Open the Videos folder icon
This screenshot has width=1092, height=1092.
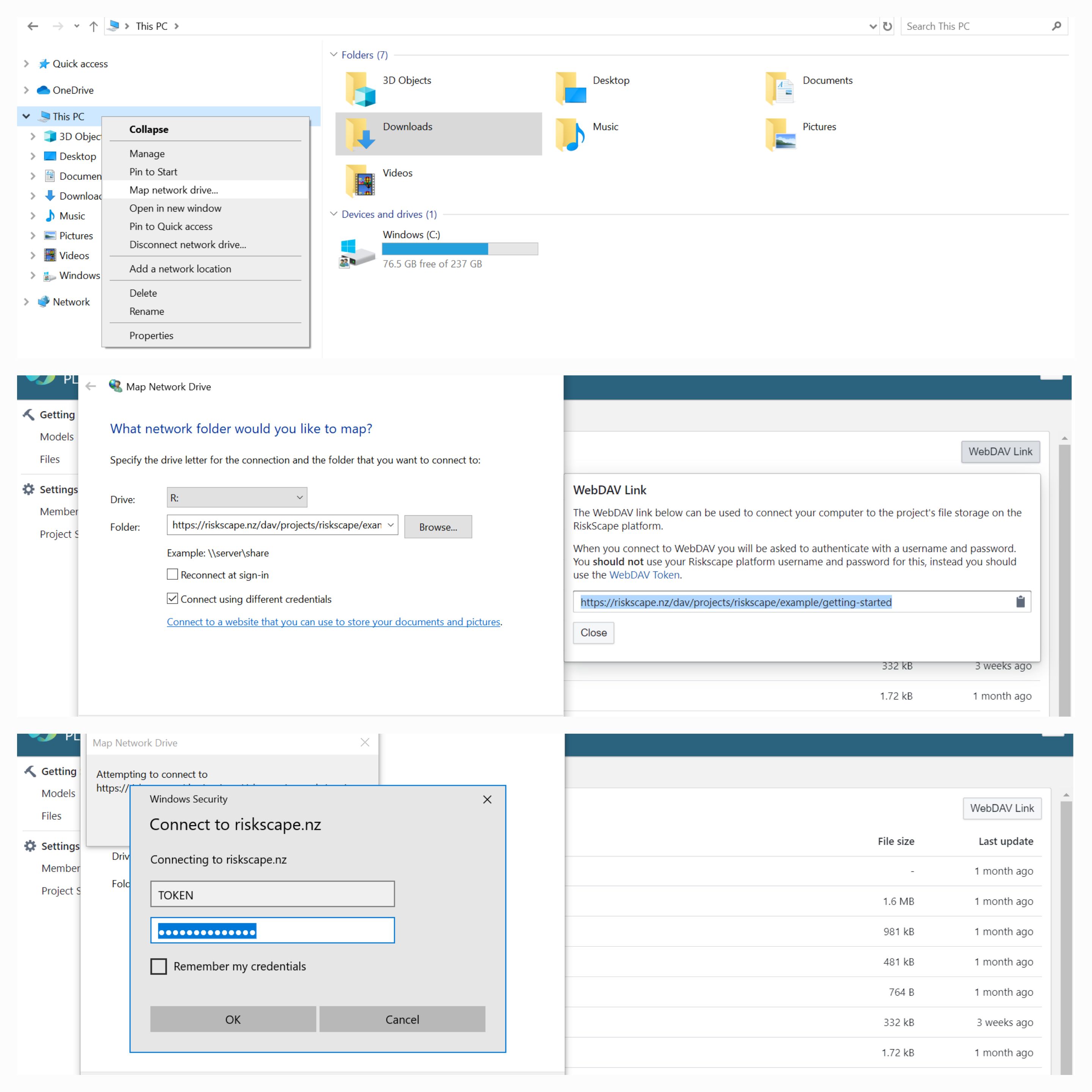click(x=361, y=181)
